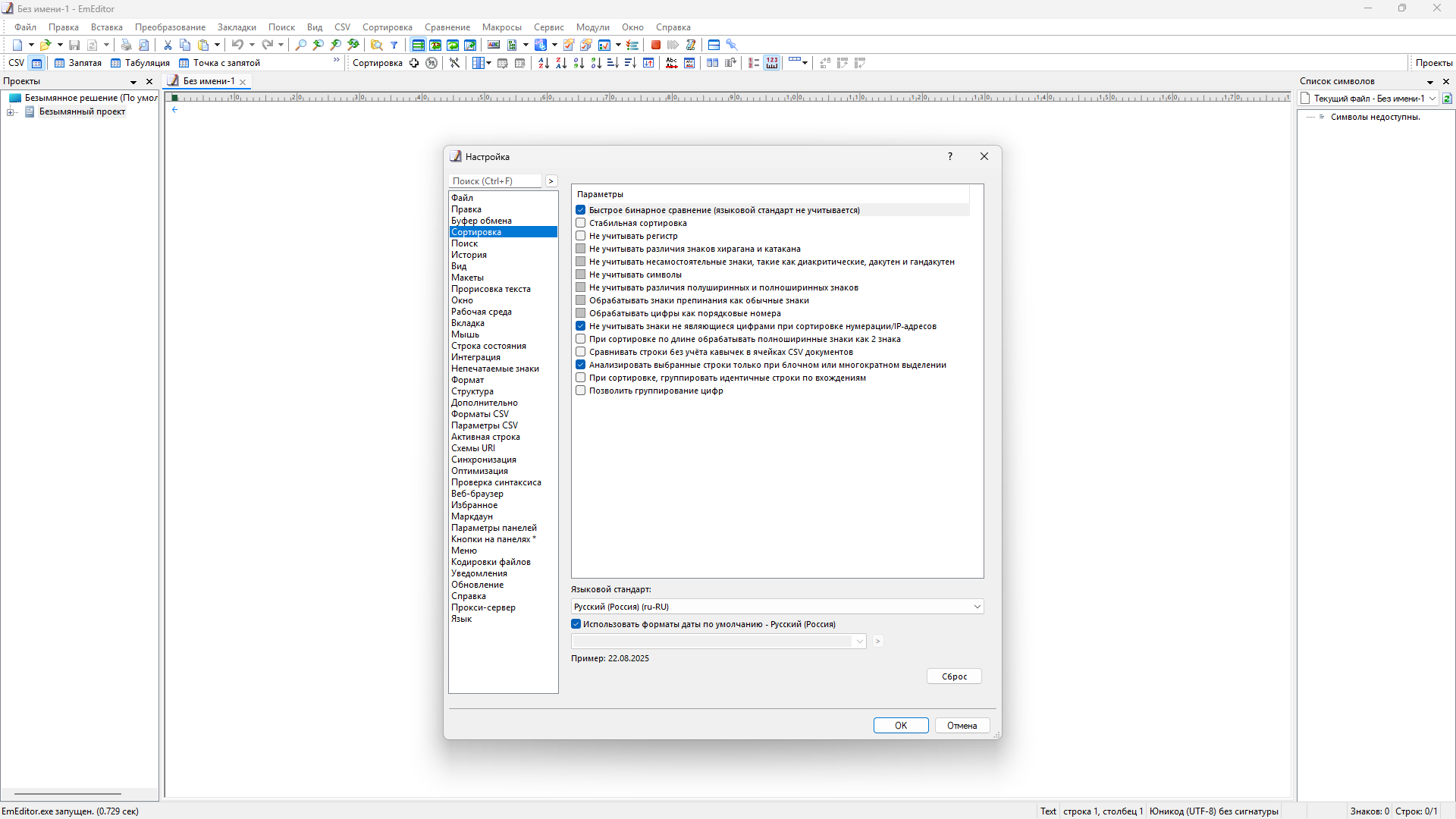Sort A to Z ascending icon
Viewport: 1456px width, 819px height.
click(x=544, y=63)
